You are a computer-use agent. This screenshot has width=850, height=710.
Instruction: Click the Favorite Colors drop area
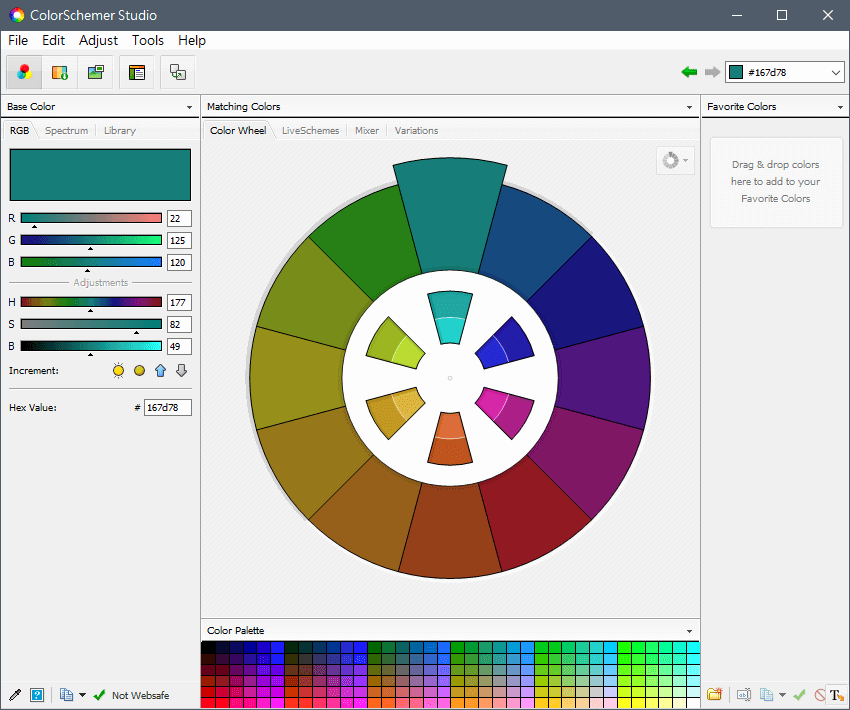776,182
